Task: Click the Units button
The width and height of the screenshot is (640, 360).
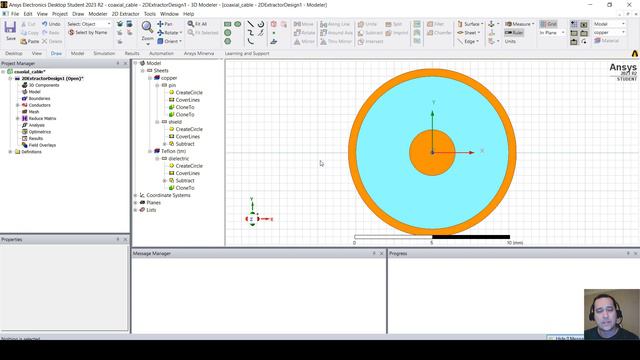Action: click(x=510, y=41)
